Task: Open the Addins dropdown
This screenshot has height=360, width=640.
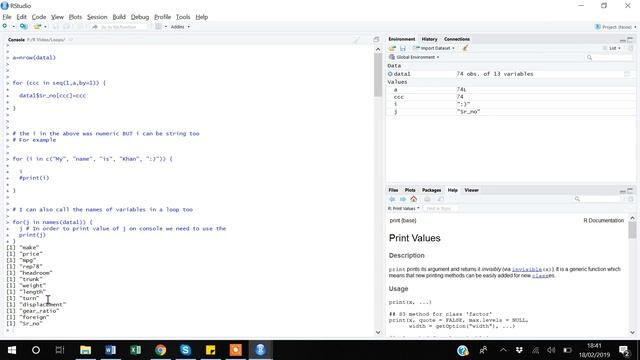Action: (x=180, y=27)
